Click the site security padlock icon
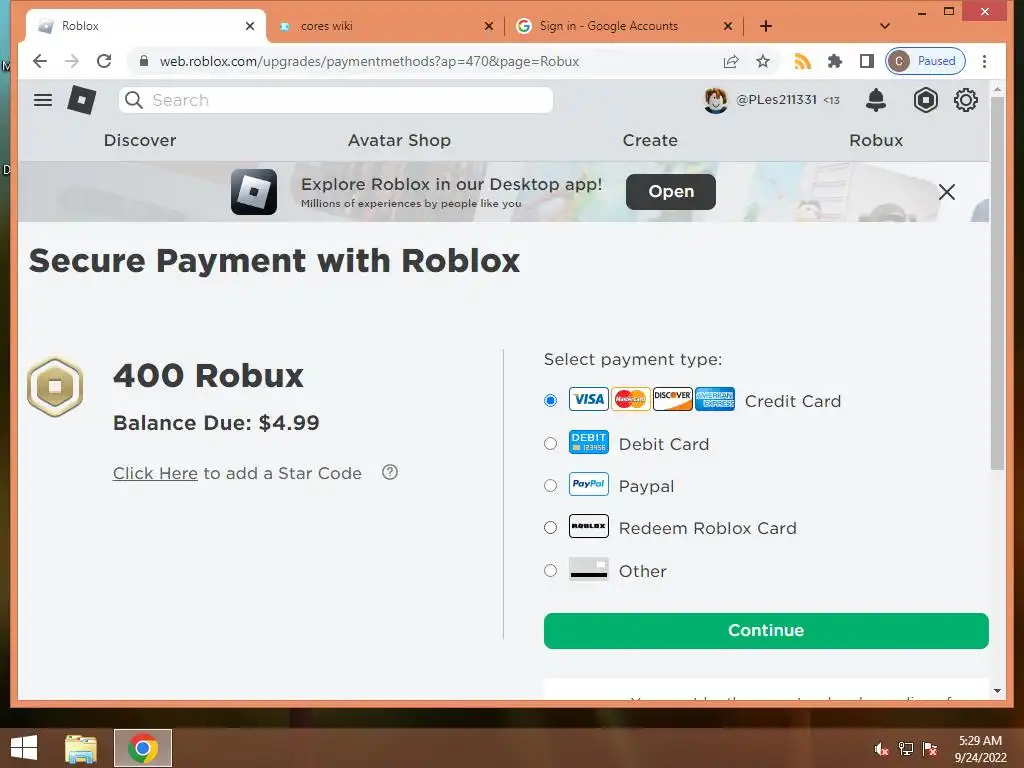The image size is (1024, 768). click(144, 61)
